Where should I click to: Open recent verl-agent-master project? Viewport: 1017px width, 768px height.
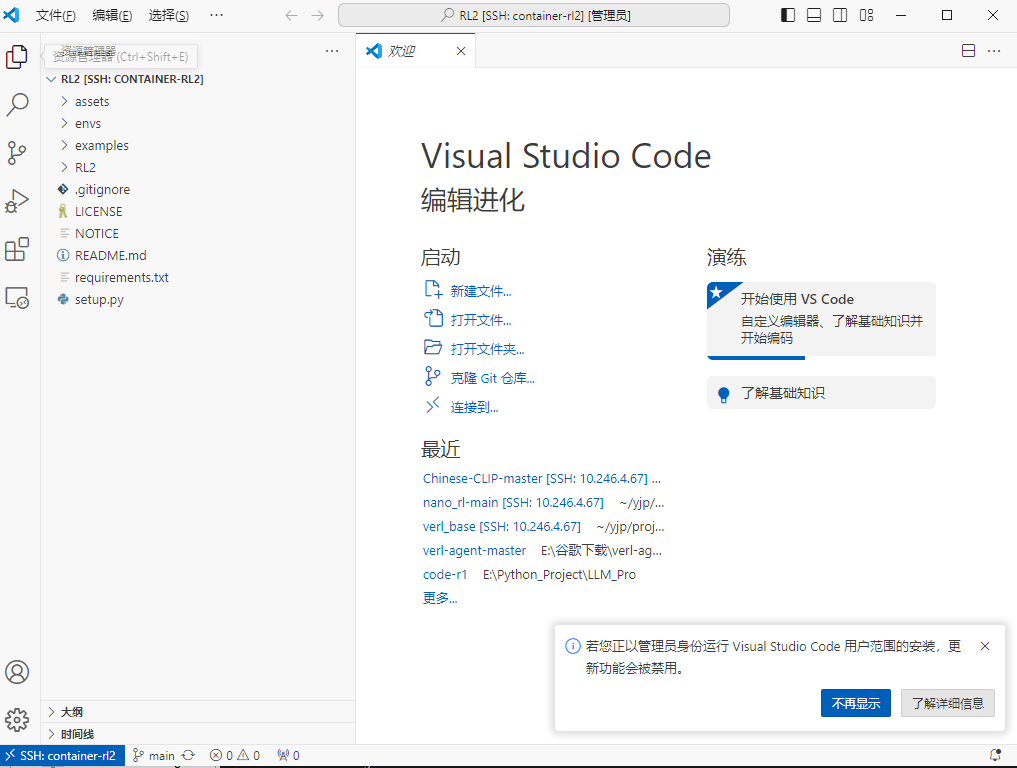474,551
